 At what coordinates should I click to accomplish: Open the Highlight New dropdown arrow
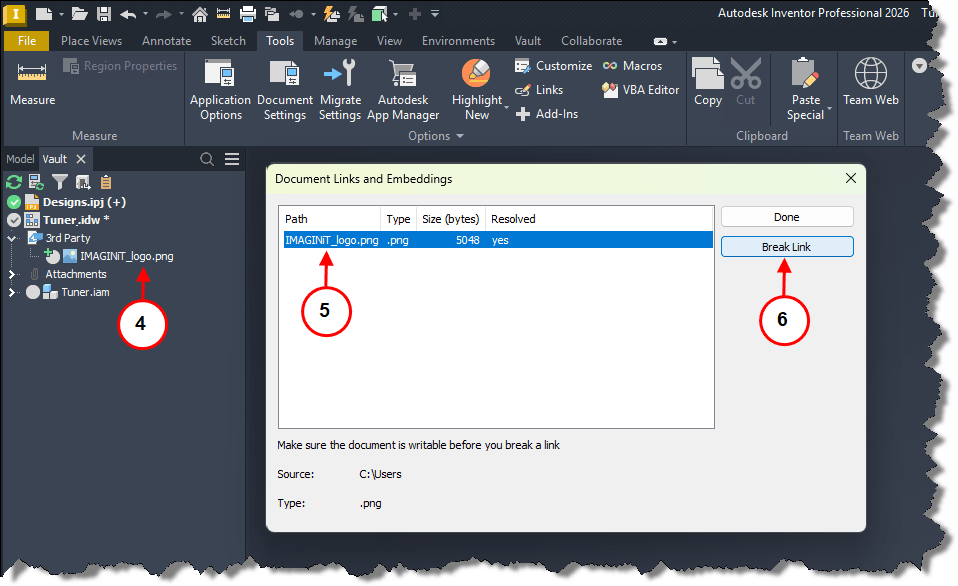pos(506,108)
